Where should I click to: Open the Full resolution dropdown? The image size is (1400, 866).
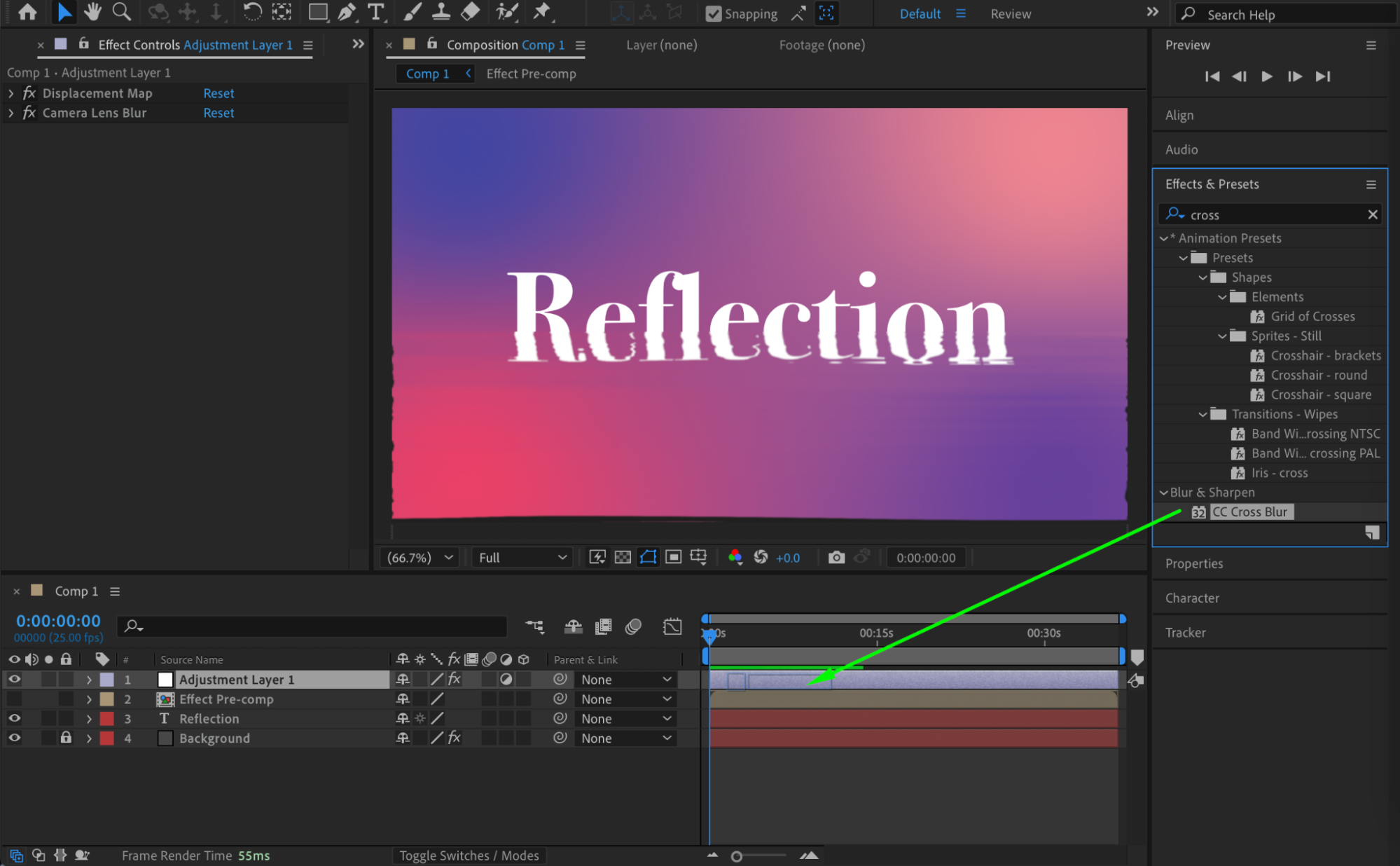522,558
